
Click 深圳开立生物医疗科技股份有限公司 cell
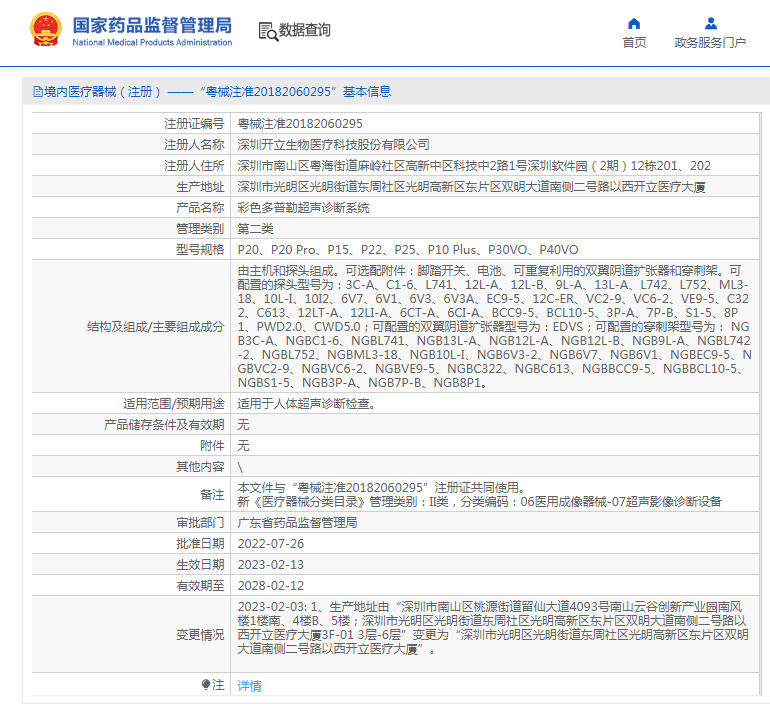(333, 145)
